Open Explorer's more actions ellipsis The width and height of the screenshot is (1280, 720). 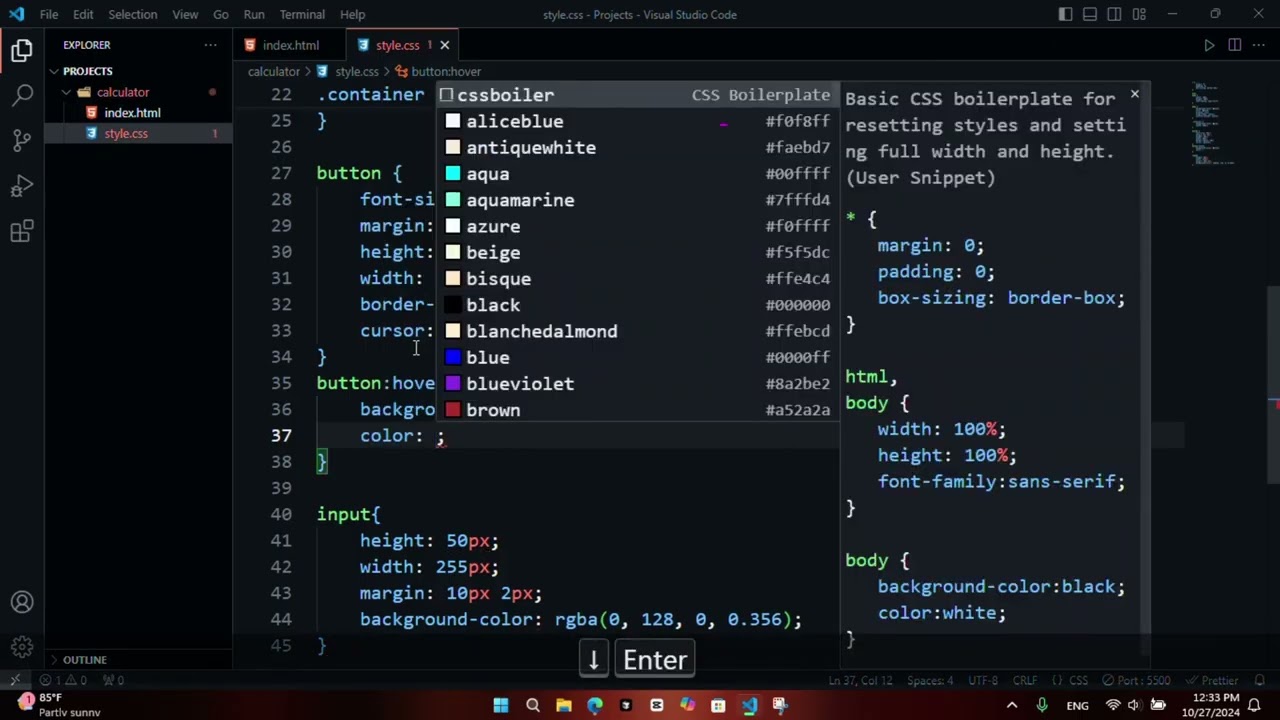[210, 45]
